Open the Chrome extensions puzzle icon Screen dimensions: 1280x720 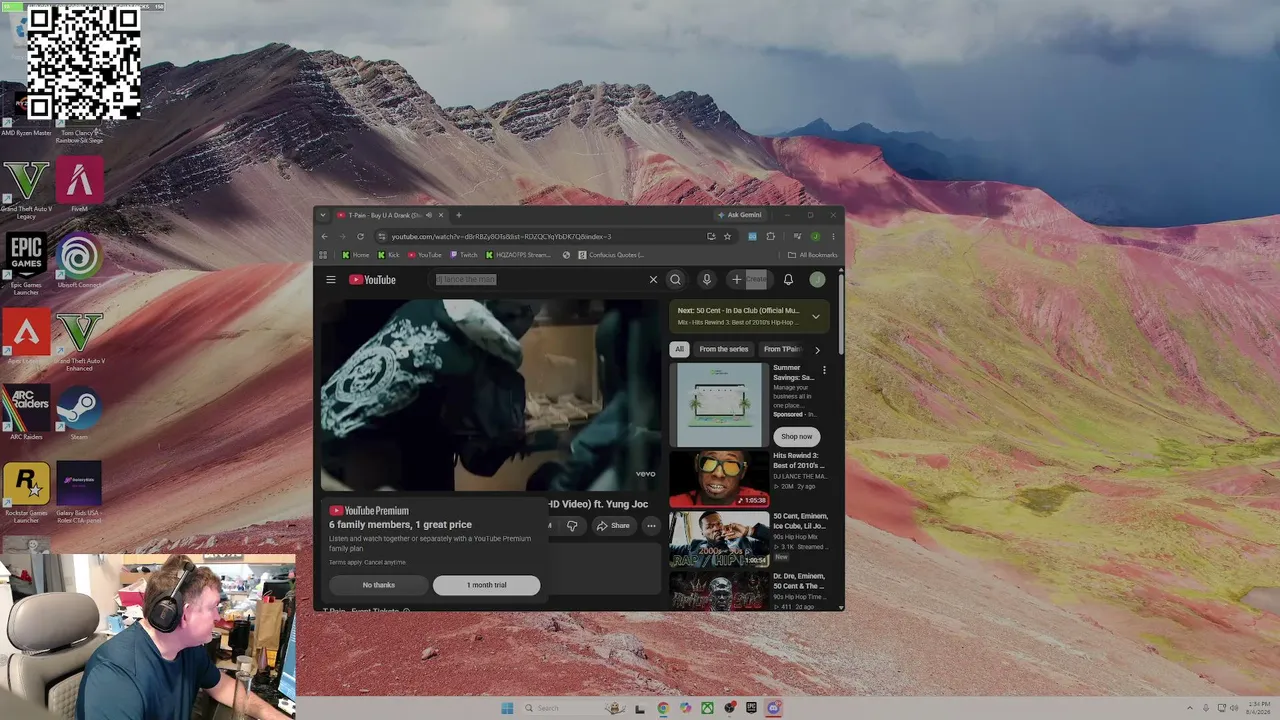[x=770, y=237]
